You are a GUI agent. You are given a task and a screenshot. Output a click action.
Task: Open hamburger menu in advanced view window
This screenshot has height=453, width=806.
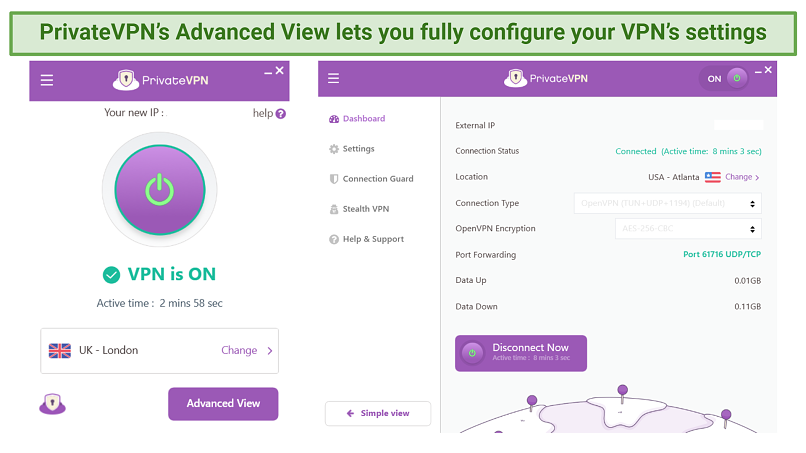334,78
